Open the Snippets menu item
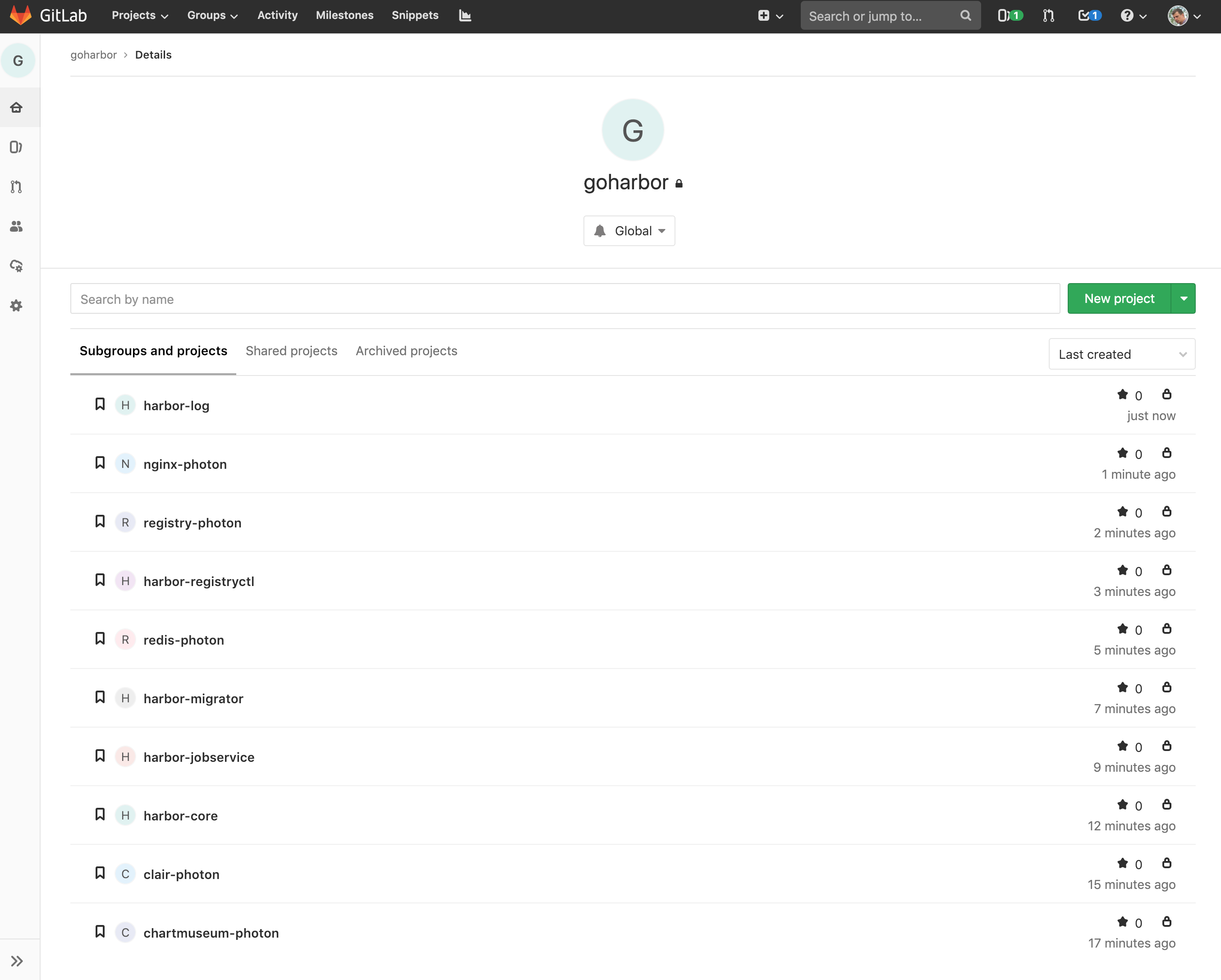The height and width of the screenshot is (980, 1221). point(415,15)
